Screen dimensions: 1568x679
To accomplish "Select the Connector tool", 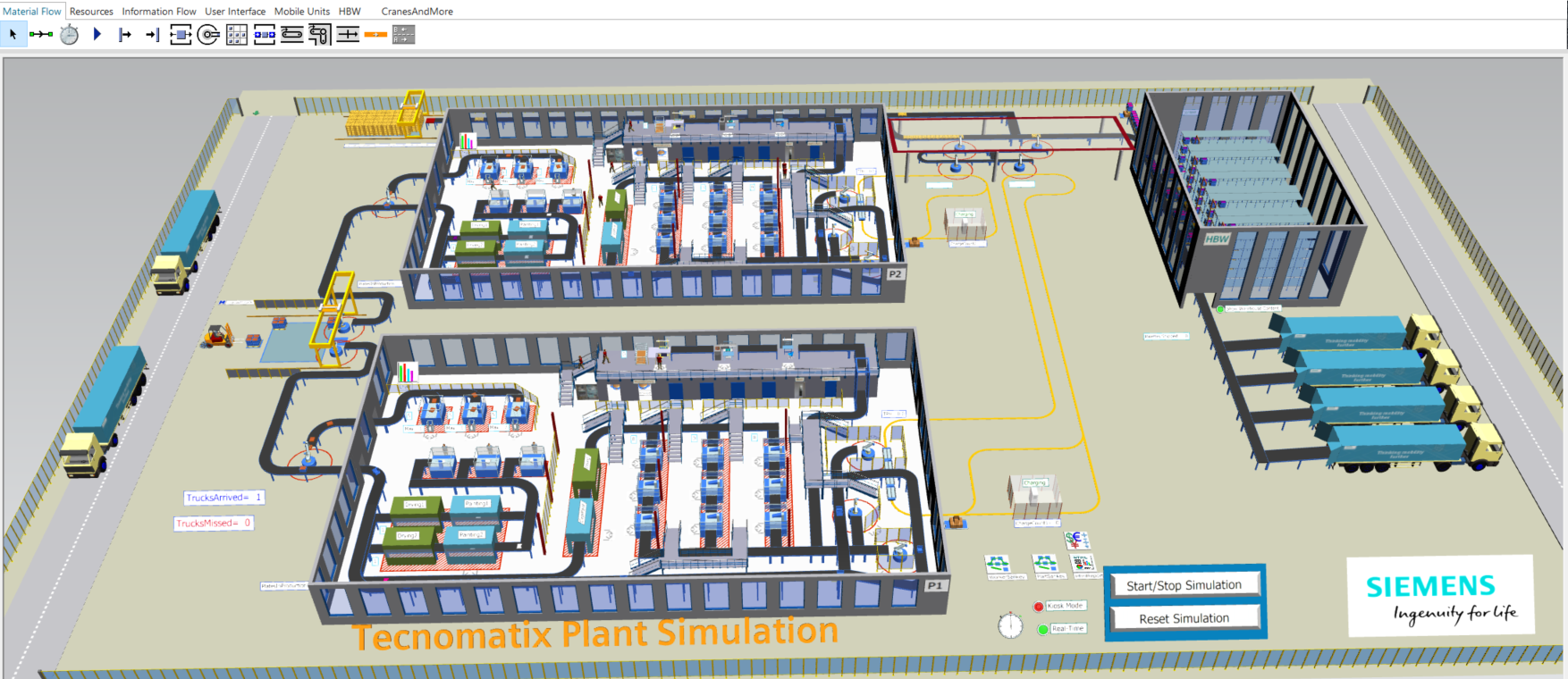I will click(x=41, y=35).
